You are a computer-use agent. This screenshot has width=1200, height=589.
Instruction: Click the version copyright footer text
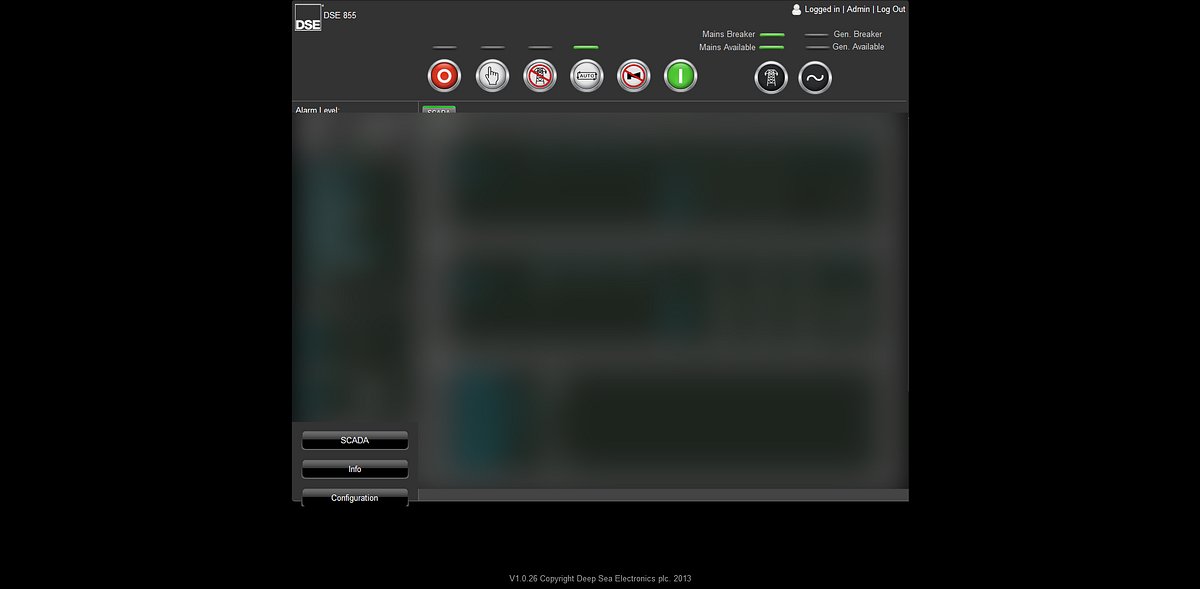pos(600,578)
